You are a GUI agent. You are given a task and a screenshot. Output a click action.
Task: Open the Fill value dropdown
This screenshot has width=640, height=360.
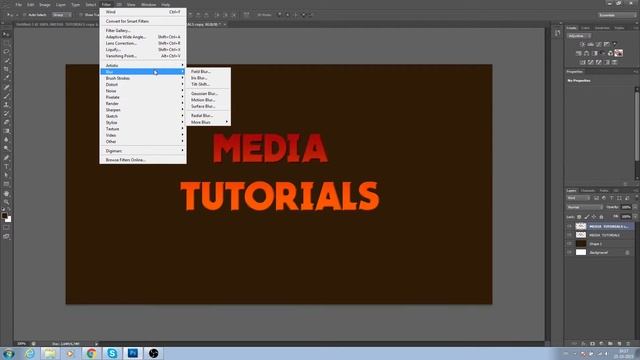pyautogui.click(x=635, y=217)
